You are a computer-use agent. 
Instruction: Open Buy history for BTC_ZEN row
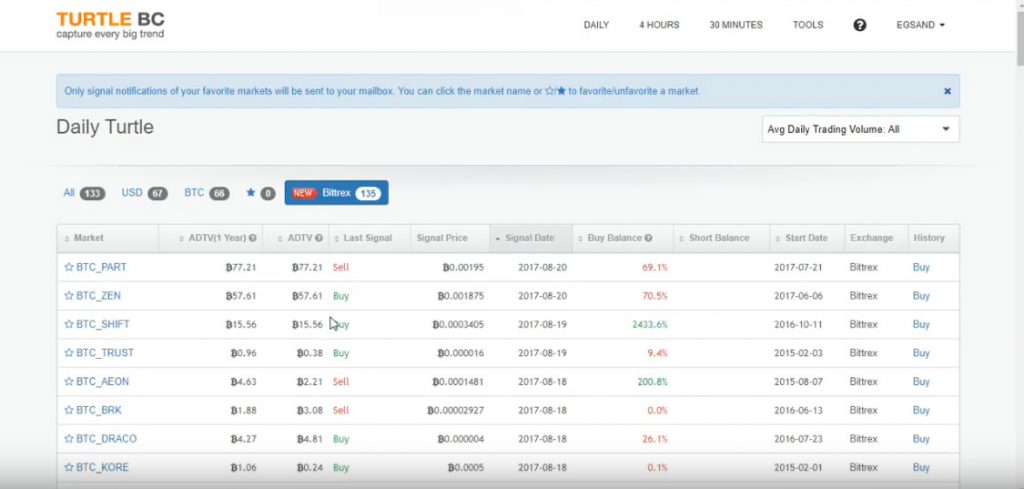click(921, 296)
